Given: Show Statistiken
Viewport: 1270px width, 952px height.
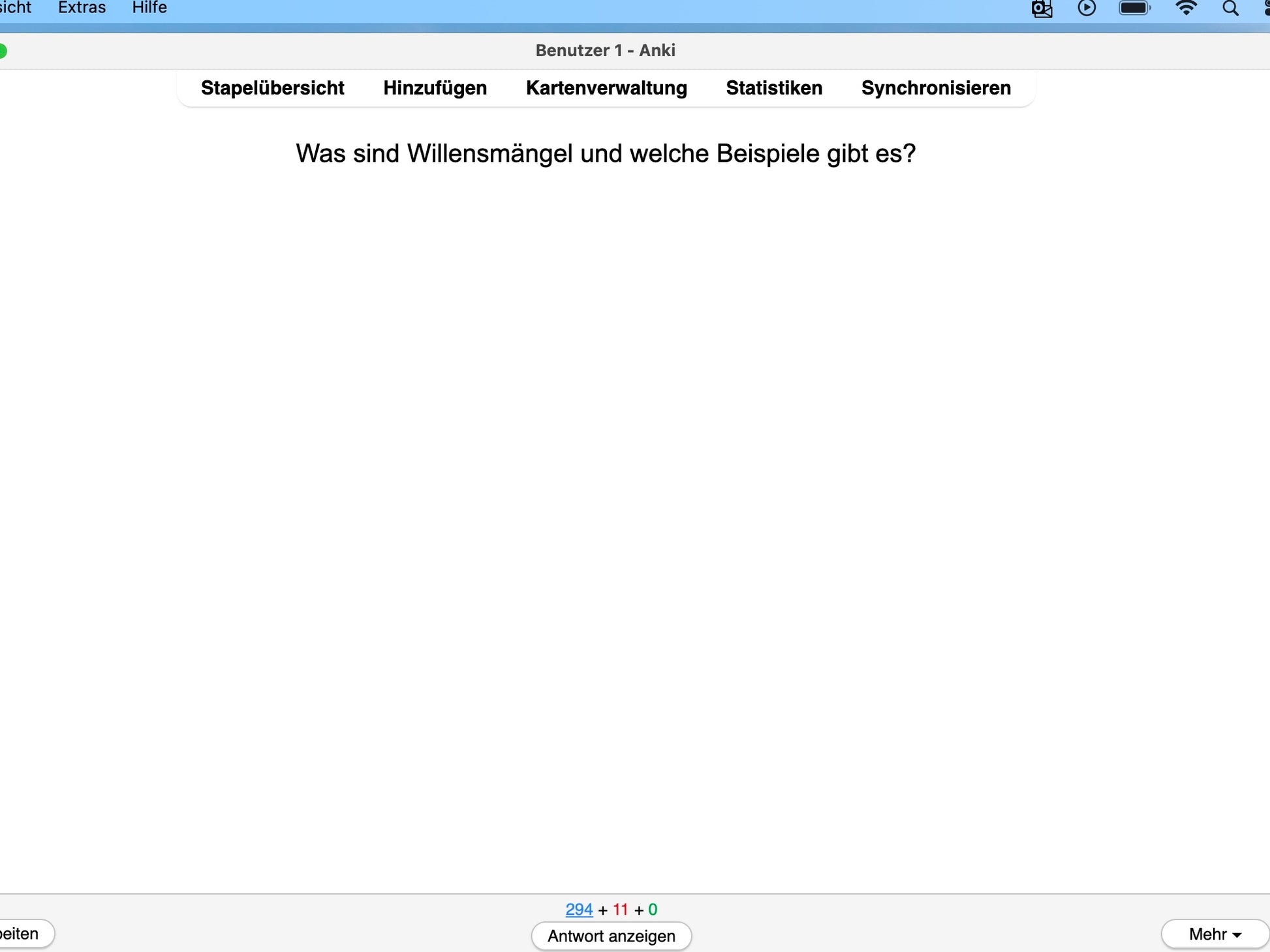Looking at the screenshot, I should (774, 88).
